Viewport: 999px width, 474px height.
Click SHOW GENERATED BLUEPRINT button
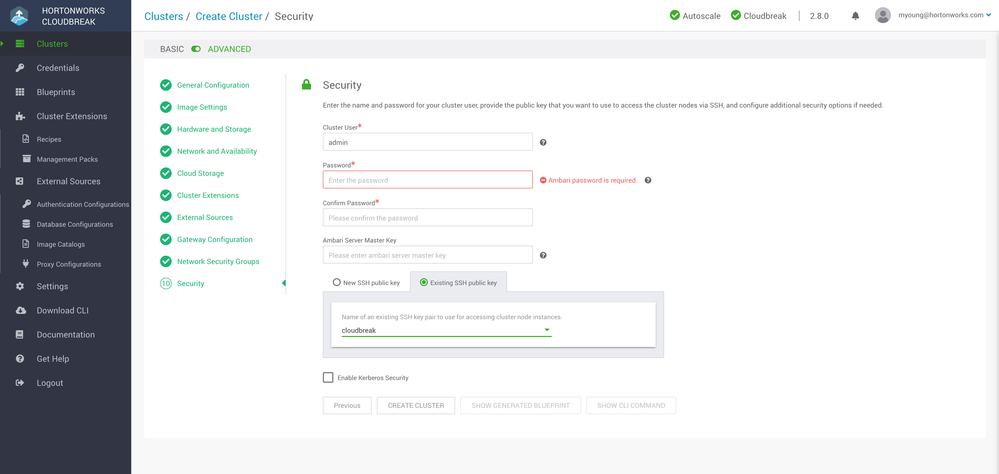click(521, 405)
